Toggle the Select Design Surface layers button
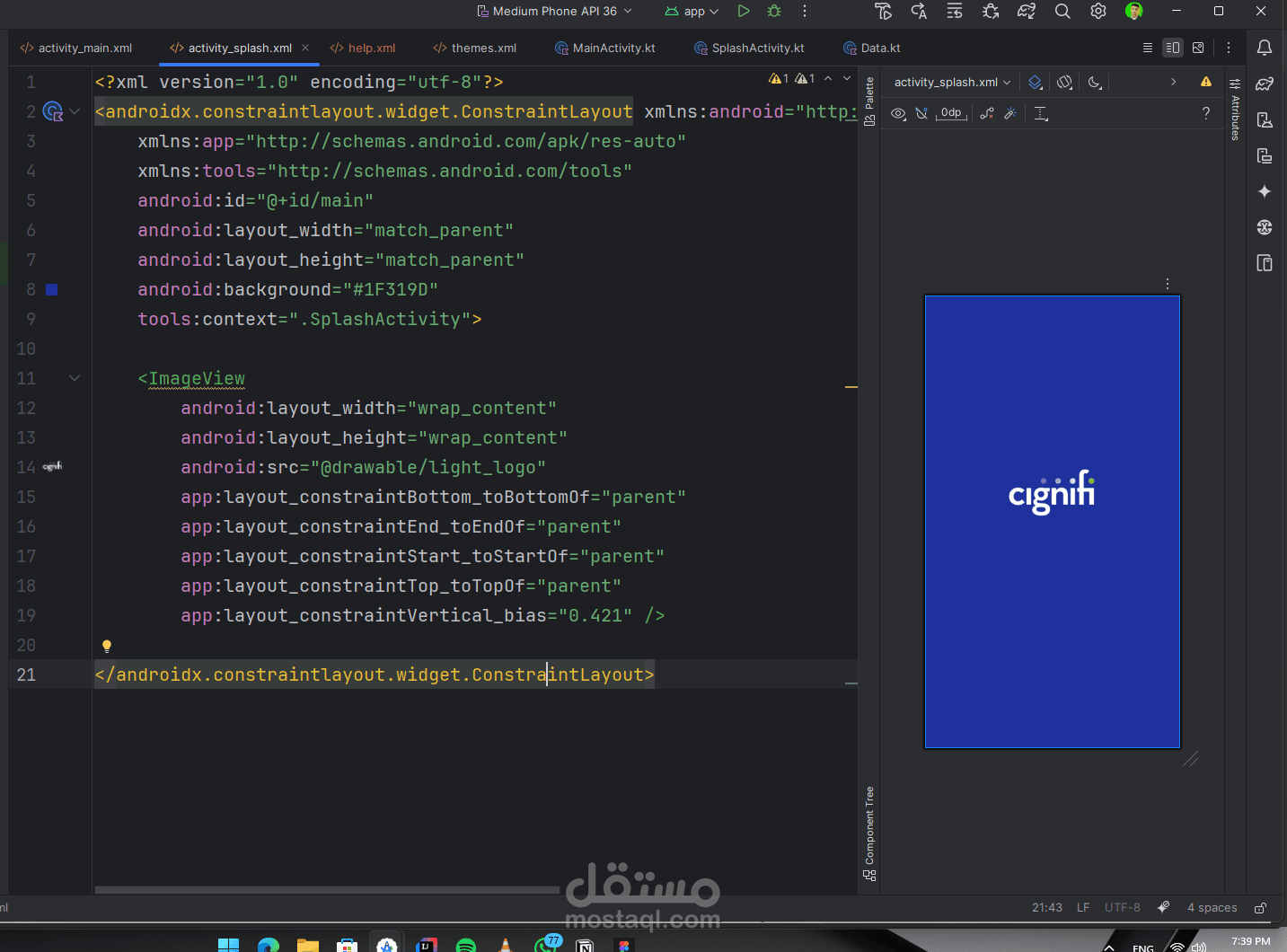 click(1036, 82)
